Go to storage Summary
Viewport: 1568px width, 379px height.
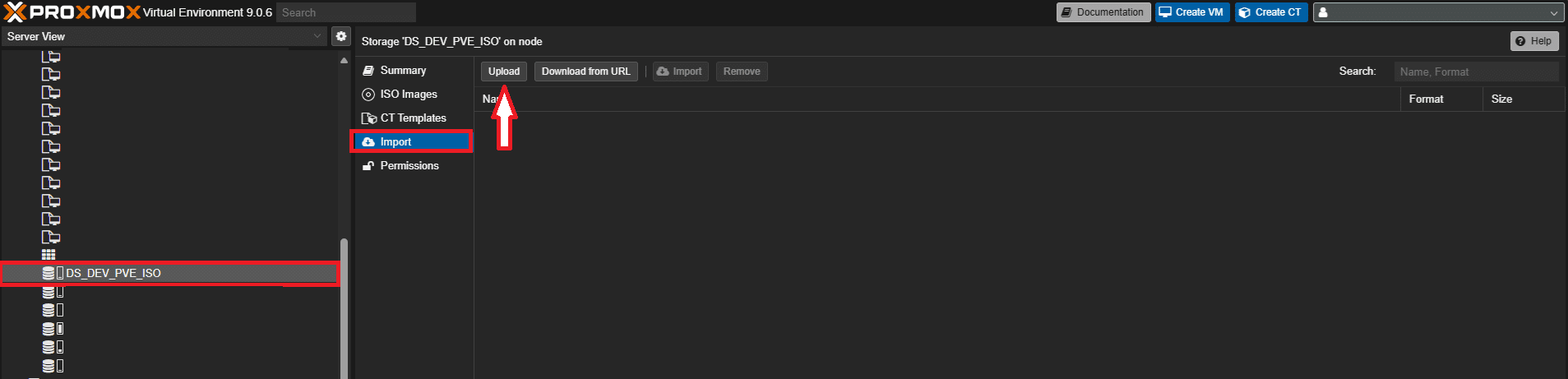tap(402, 71)
